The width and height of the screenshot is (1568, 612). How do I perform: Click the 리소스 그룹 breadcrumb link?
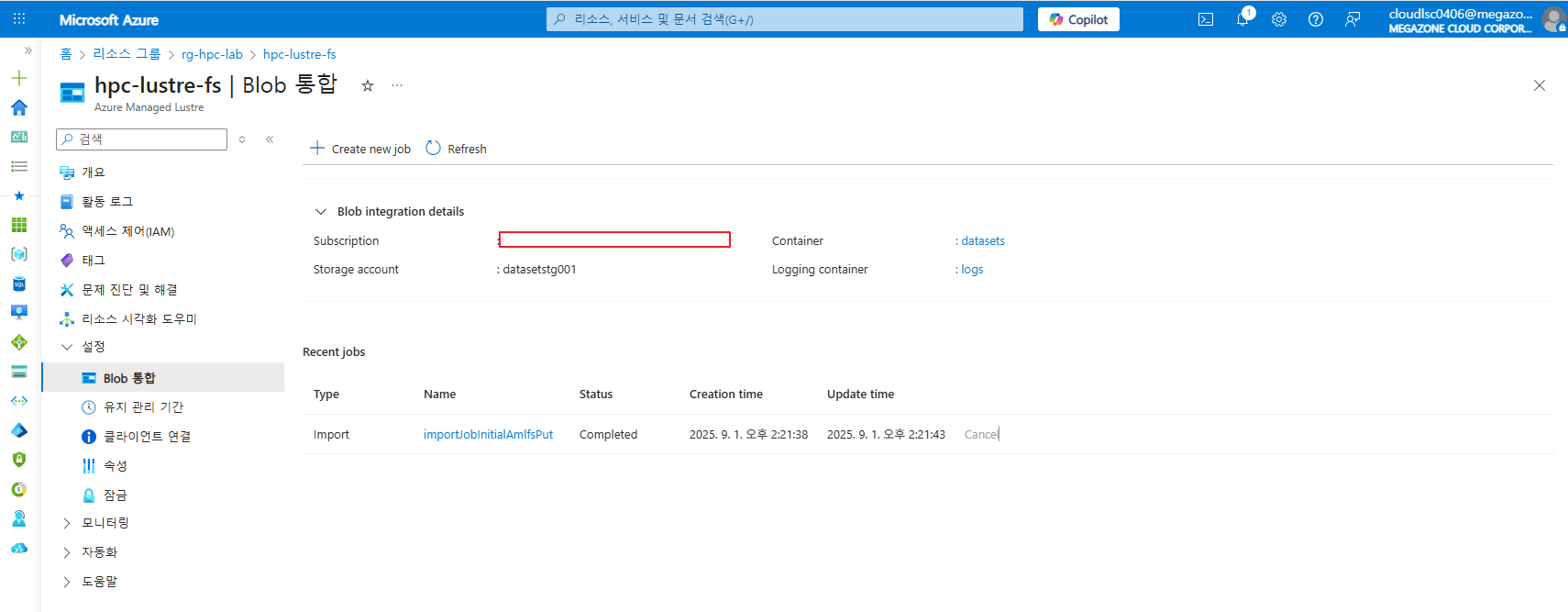127,54
